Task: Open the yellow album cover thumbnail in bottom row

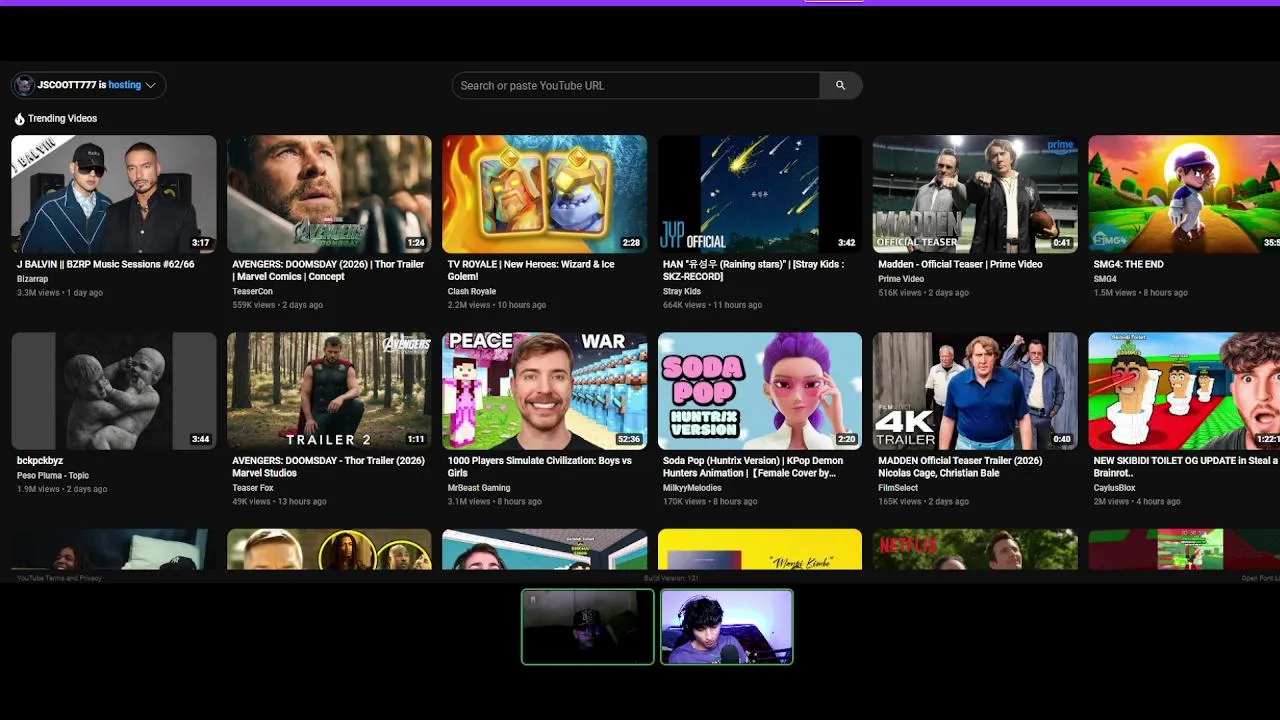Action: point(760,549)
